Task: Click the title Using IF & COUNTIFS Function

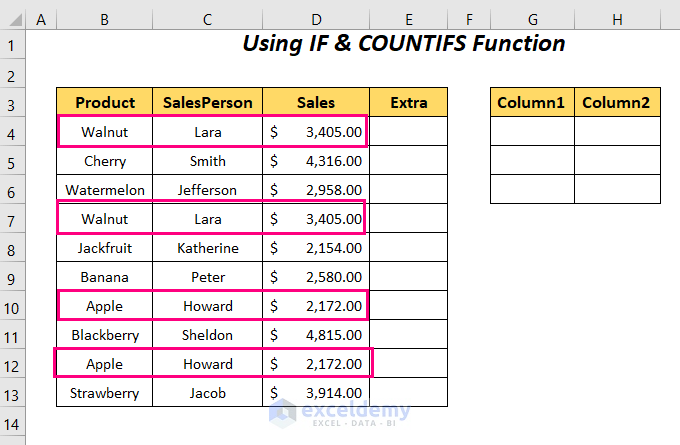Action: click(x=404, y=44)
